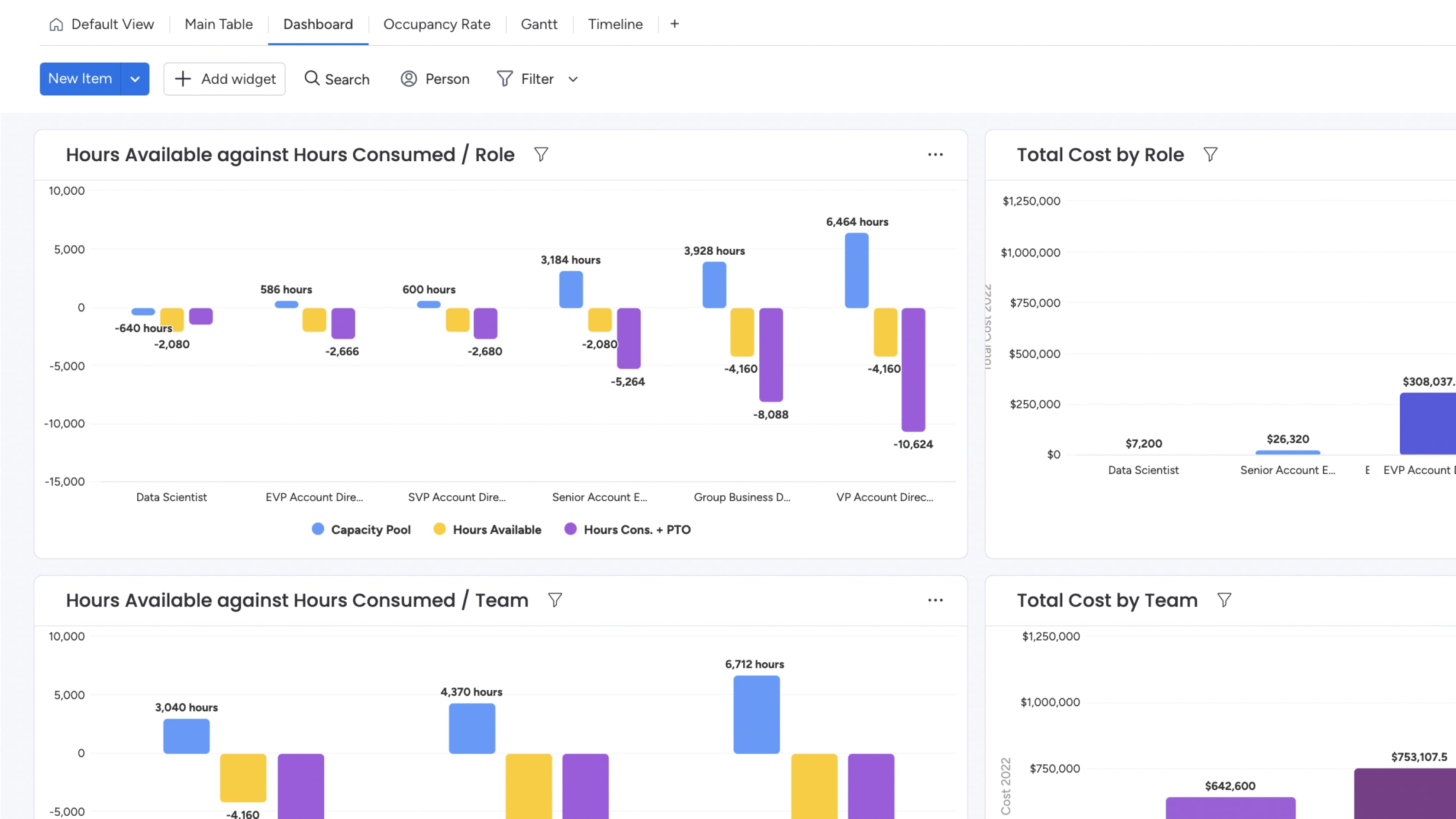Click the VP Account Director purple bar
1456x819 pixels.
point(913,369)
